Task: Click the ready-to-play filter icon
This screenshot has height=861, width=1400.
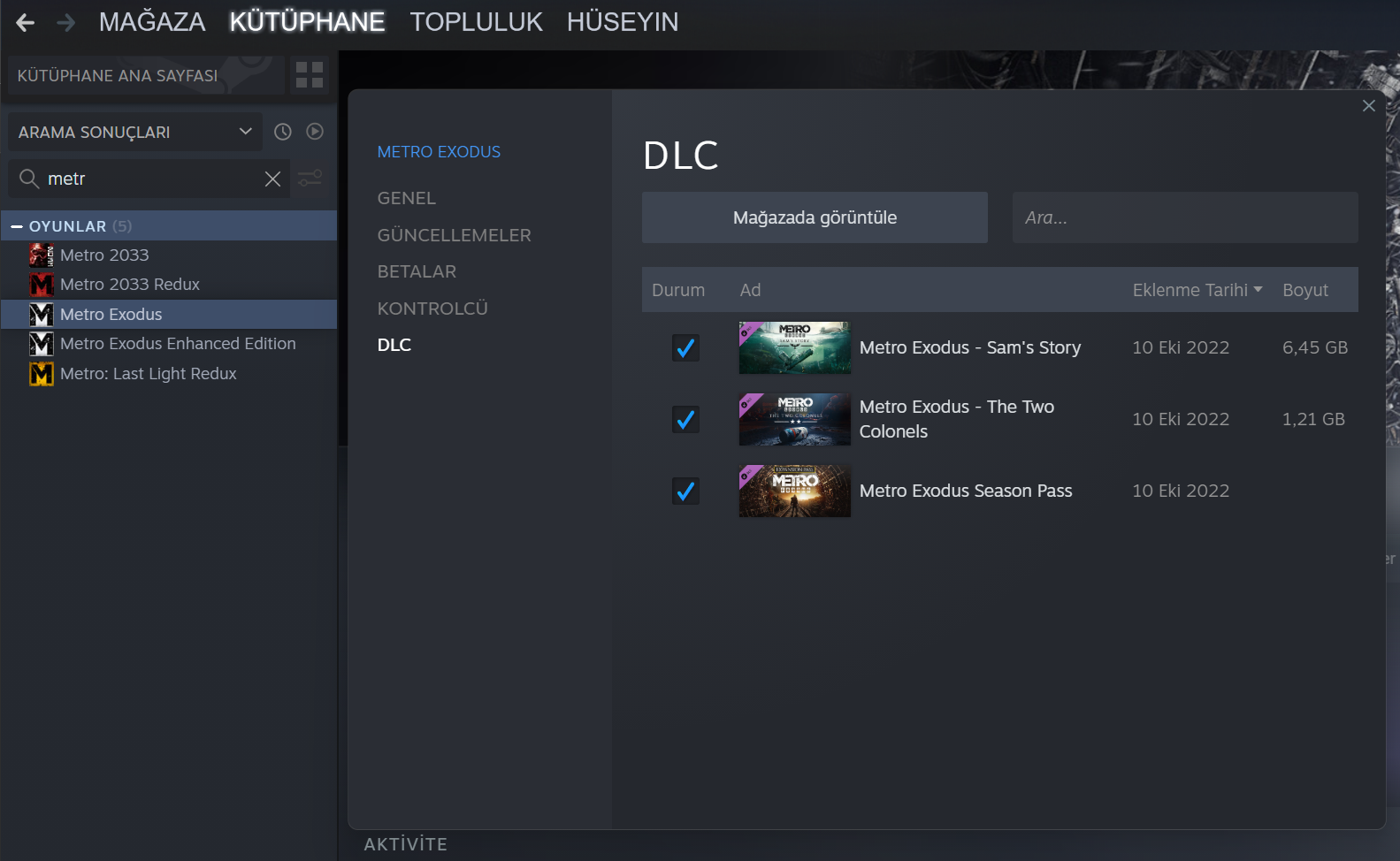Action: pyautogui.click(x=315, y=132)
